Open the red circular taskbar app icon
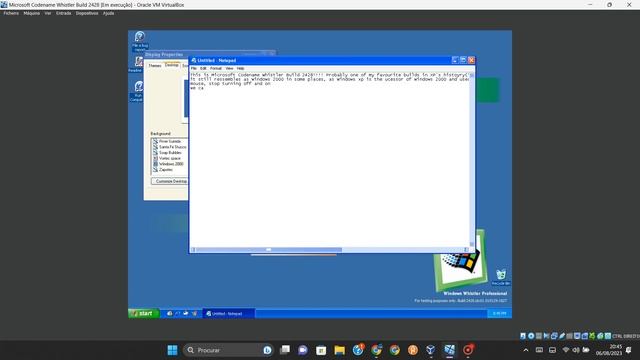This screenshot has height=360, width=640. click(x=468, y=350)
